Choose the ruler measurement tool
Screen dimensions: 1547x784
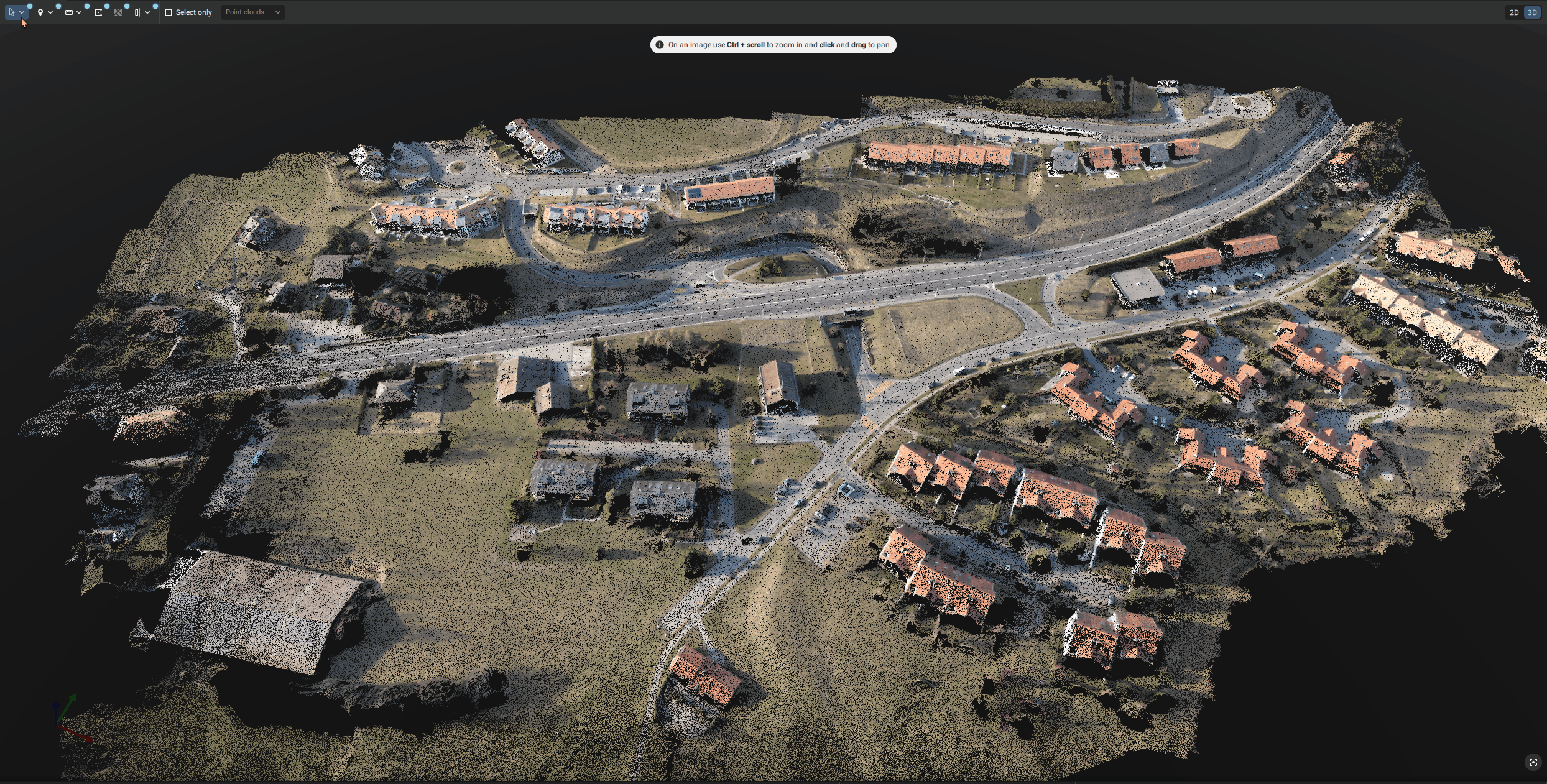(68, 12)
